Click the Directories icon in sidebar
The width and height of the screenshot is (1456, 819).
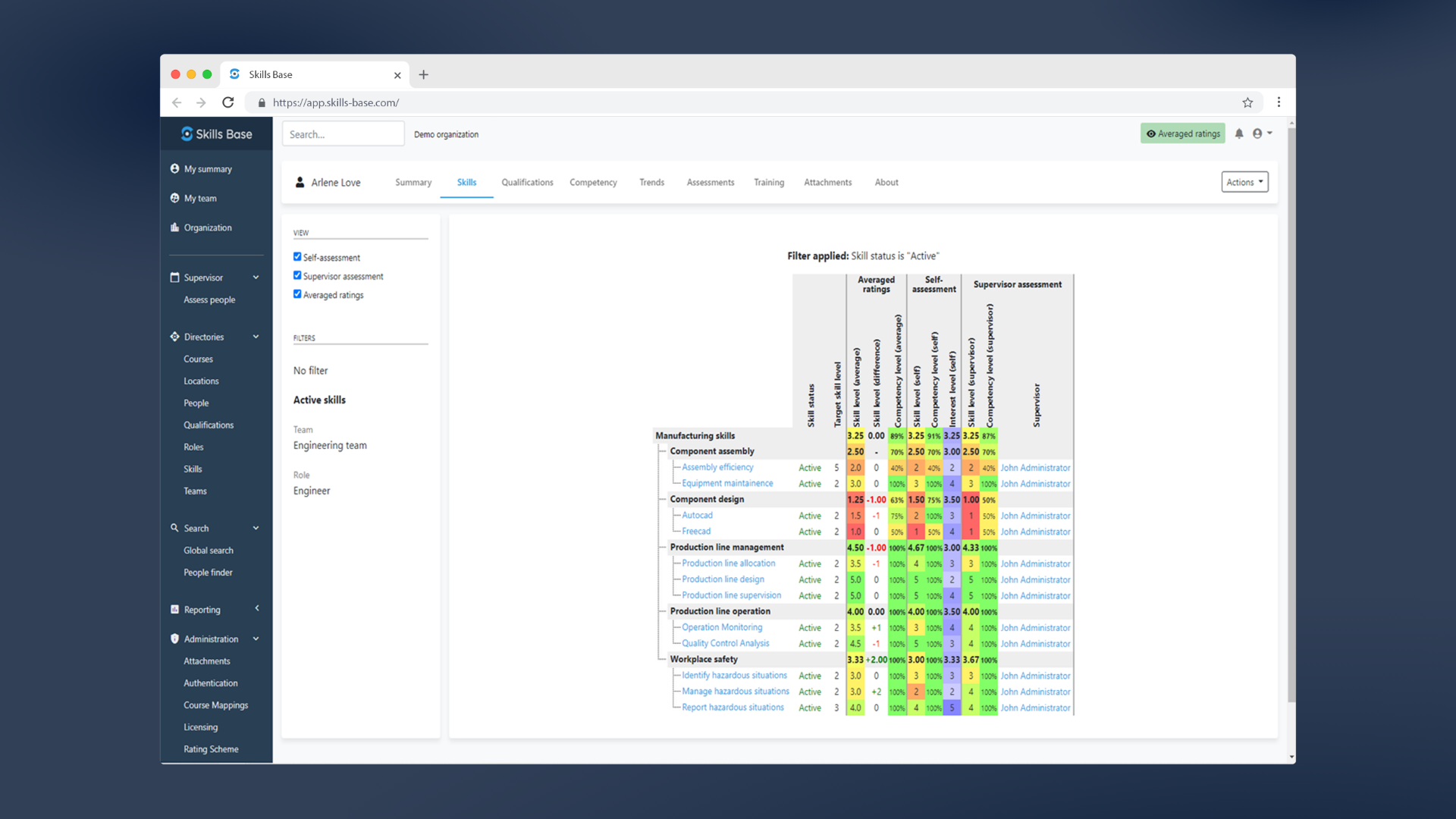click(175, 337)
